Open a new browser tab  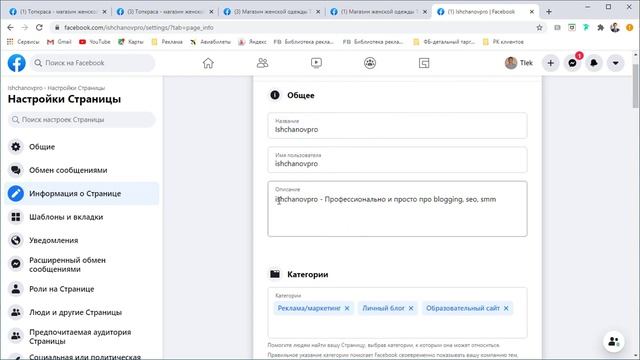[549, 12]
